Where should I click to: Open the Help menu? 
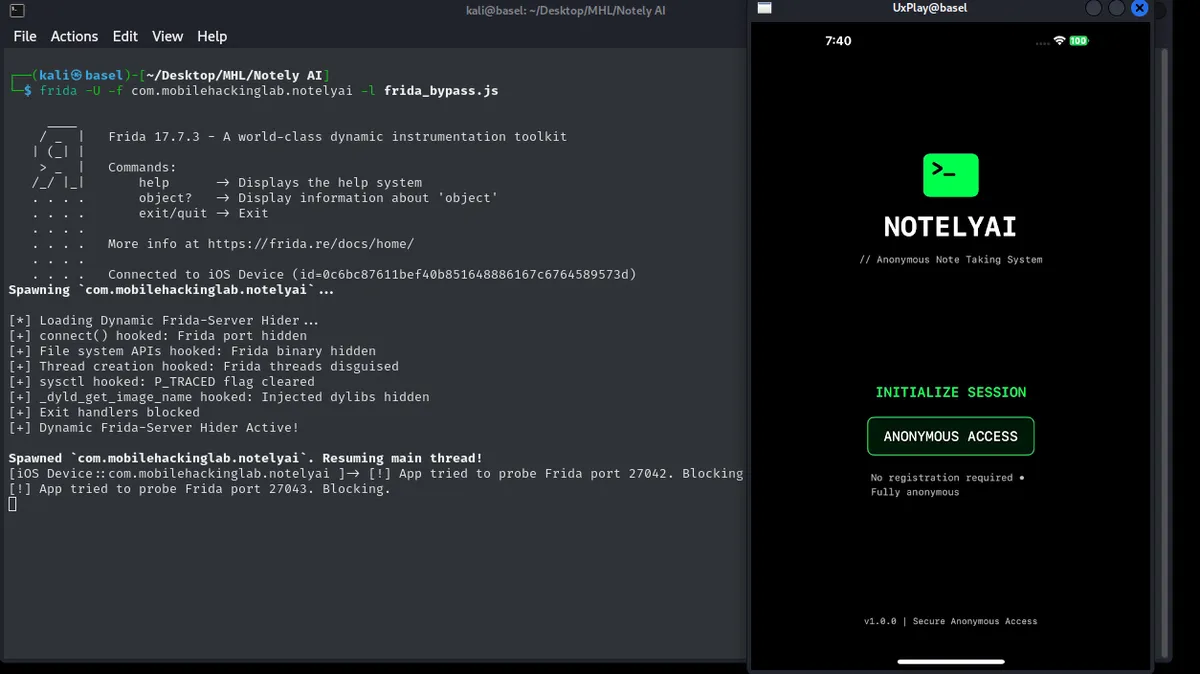[212, 36]
